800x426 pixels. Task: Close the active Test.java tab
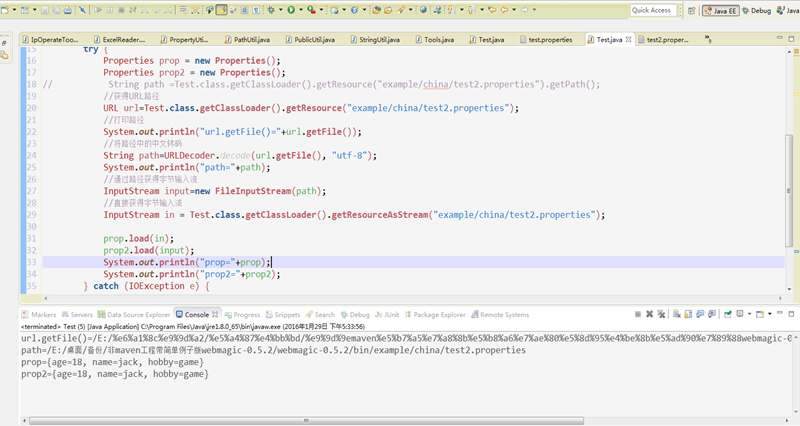pyautogui.click(x=629, y=39)
